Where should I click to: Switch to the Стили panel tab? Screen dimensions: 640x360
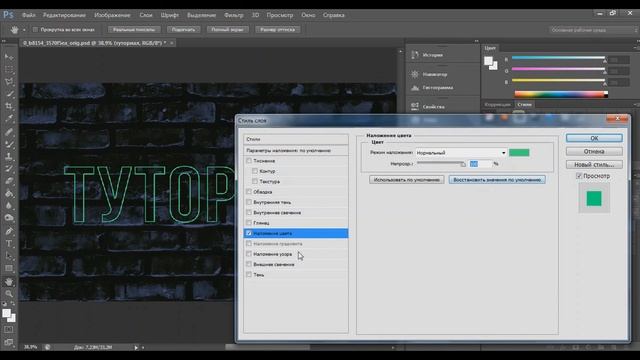pyautogui.click(x=524, y=104)
